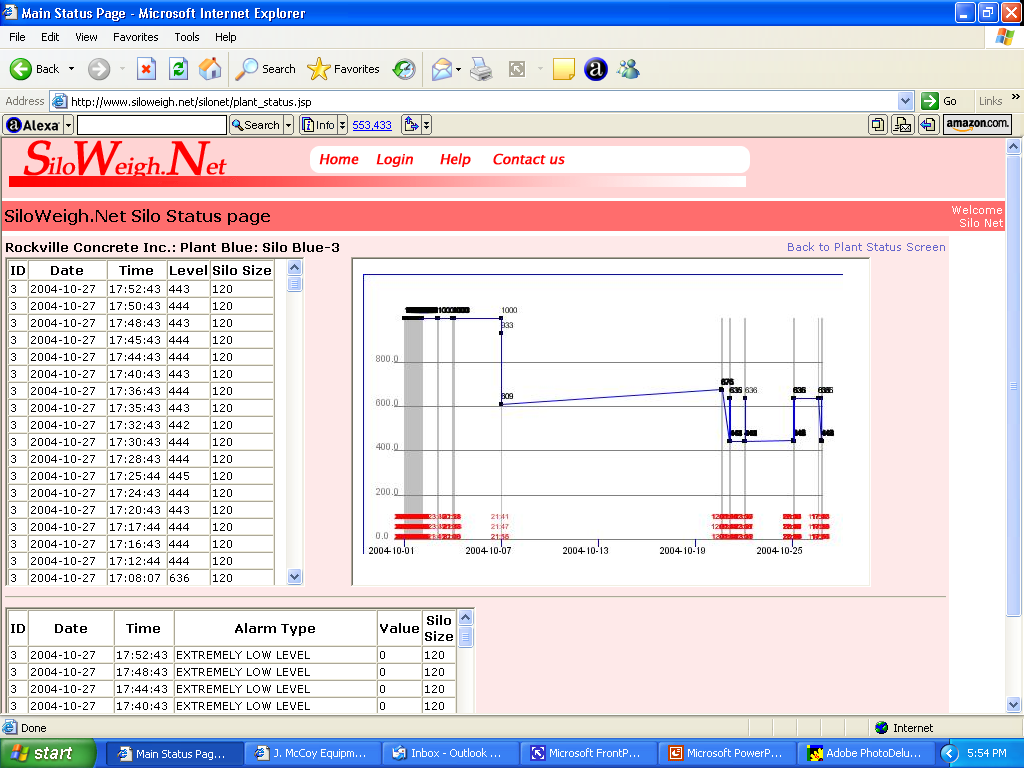Screen dimensions: 1024x768
Task: Switch to Microsoft FrontPage taskbar window
Action: click(x=588, y=753)
